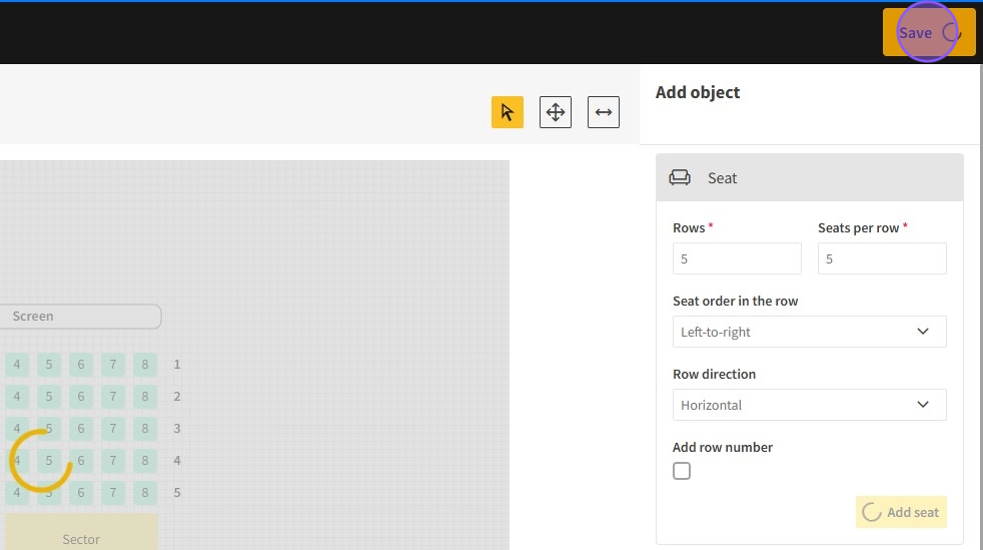
Task: Choose the horizontal resize arrow tool
Action: (603, 112)
